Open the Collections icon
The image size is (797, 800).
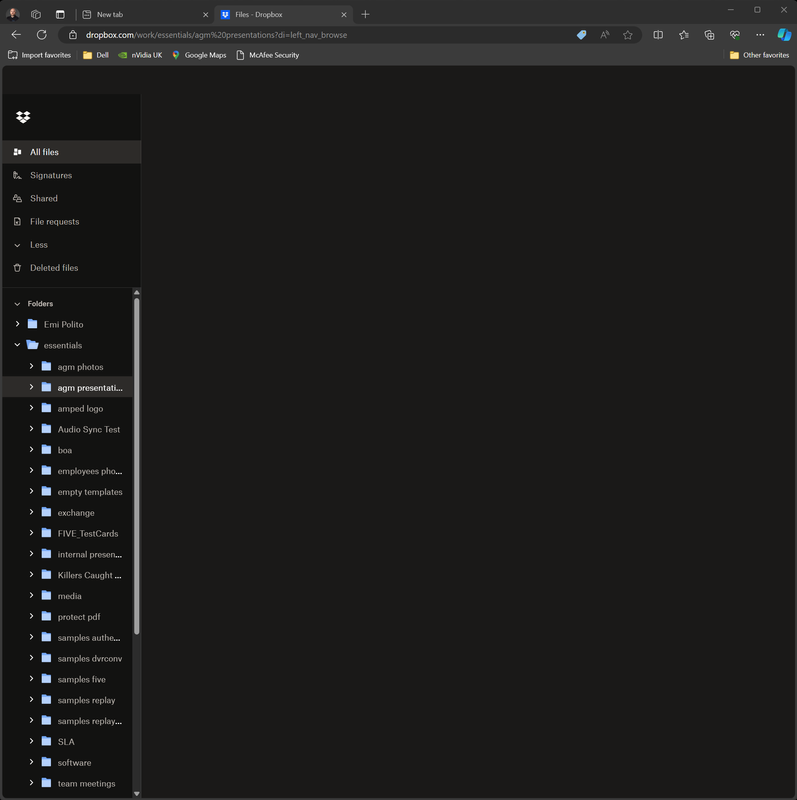[709, 35]
